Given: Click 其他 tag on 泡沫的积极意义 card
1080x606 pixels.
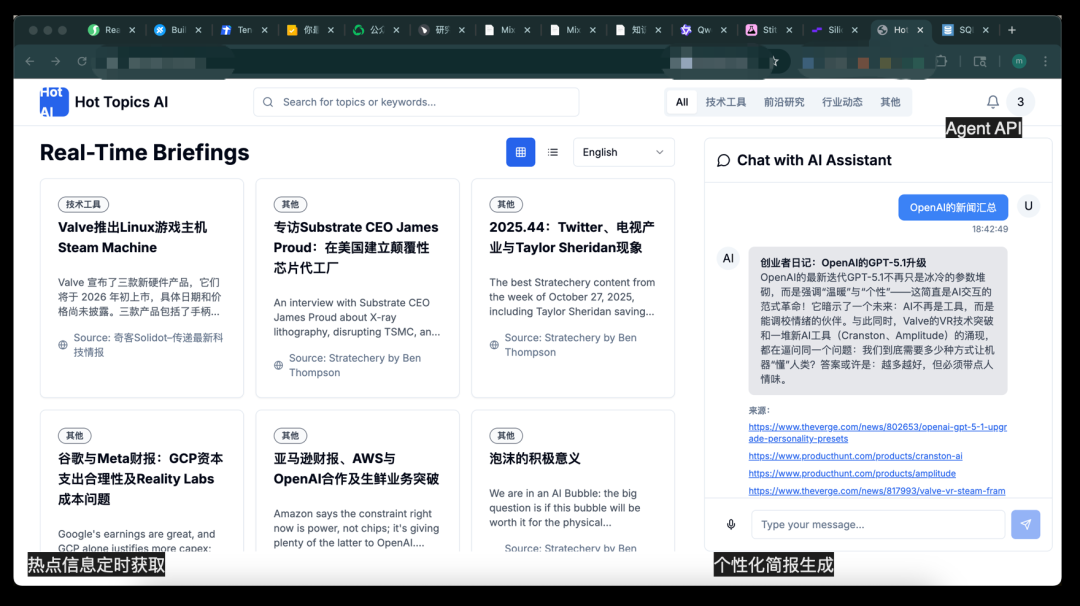Looking at the screenshot, I should point(506,436).
